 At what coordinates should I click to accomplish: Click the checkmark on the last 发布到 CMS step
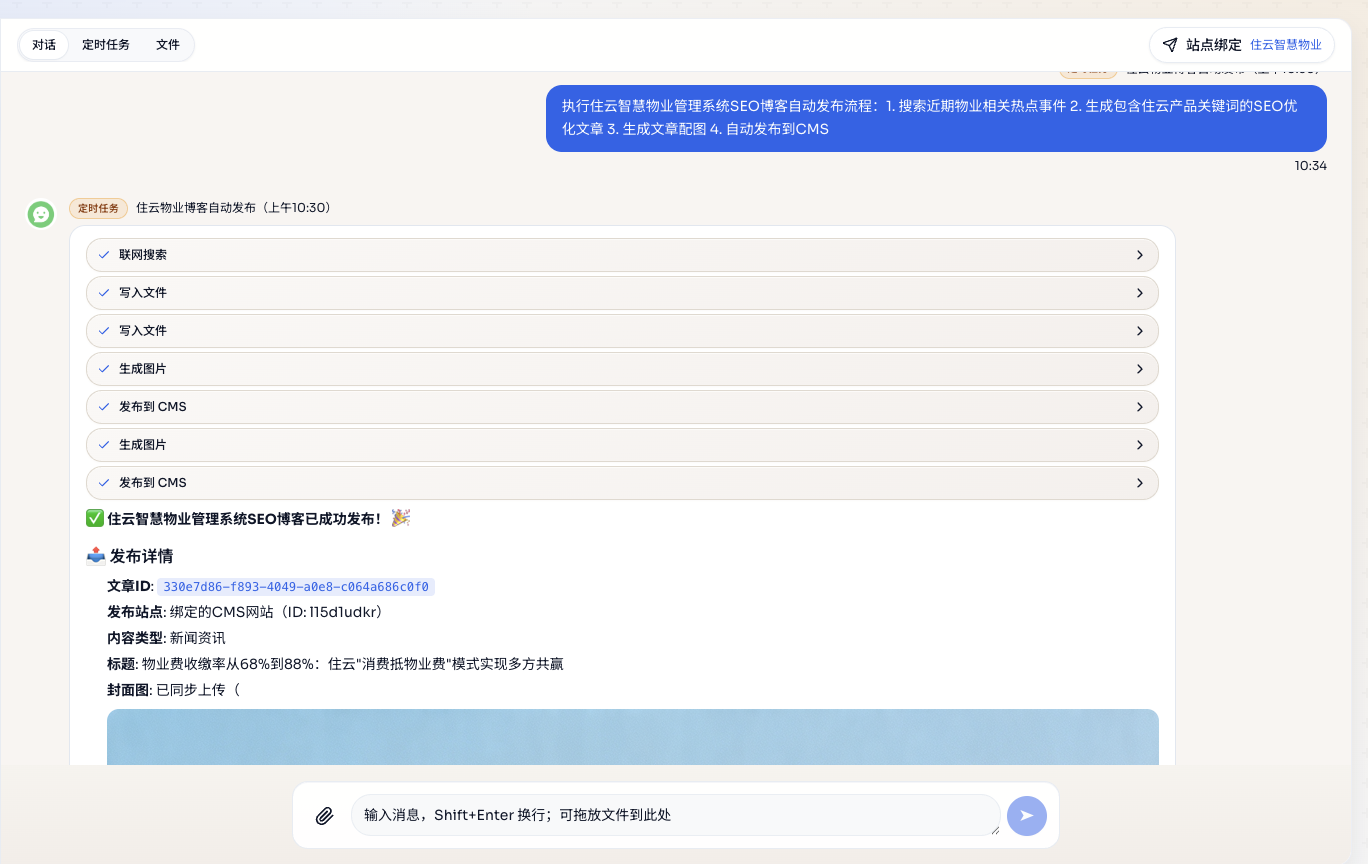(104, 482)
